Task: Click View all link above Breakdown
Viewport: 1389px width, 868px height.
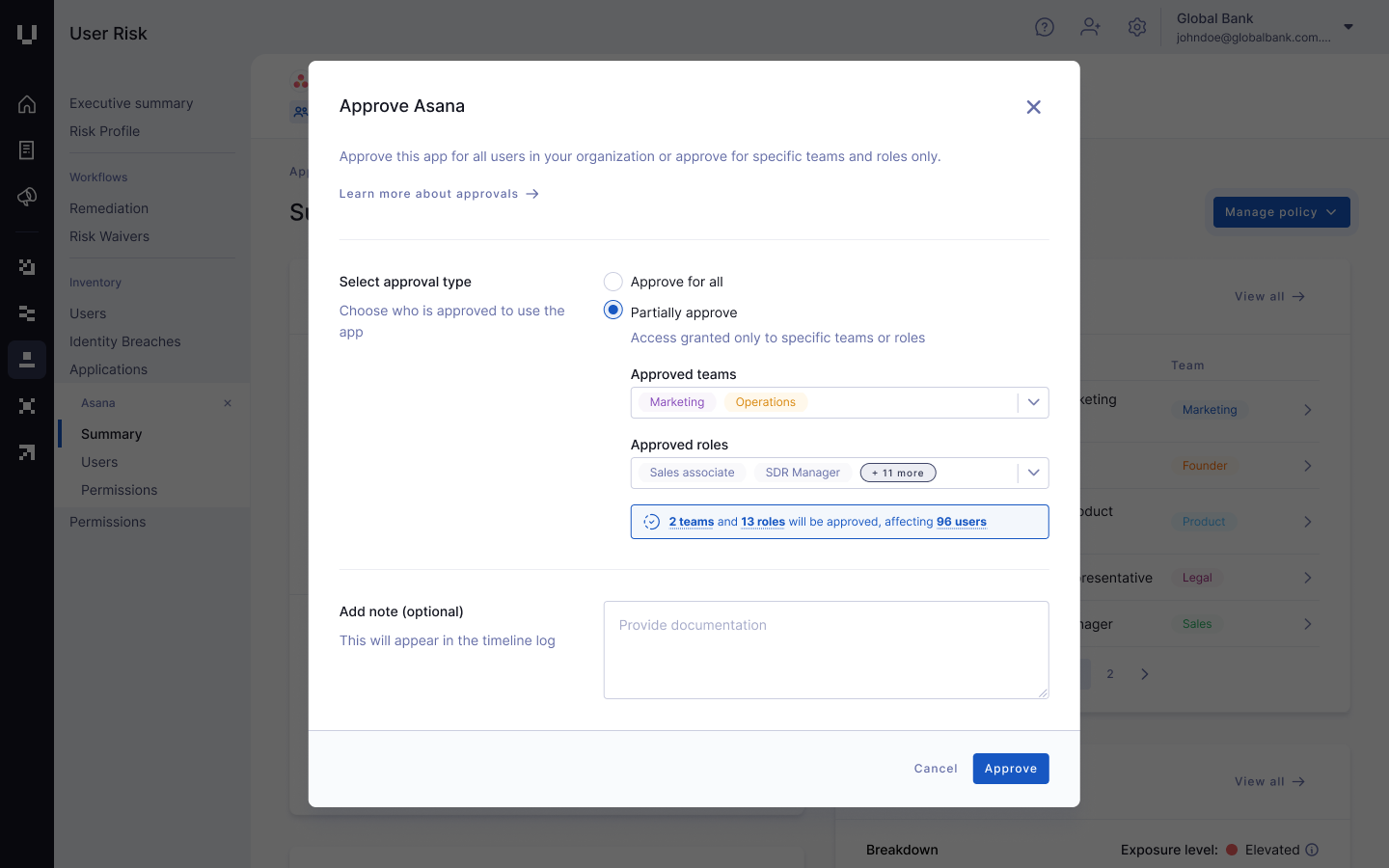Action: (1269, 782)
